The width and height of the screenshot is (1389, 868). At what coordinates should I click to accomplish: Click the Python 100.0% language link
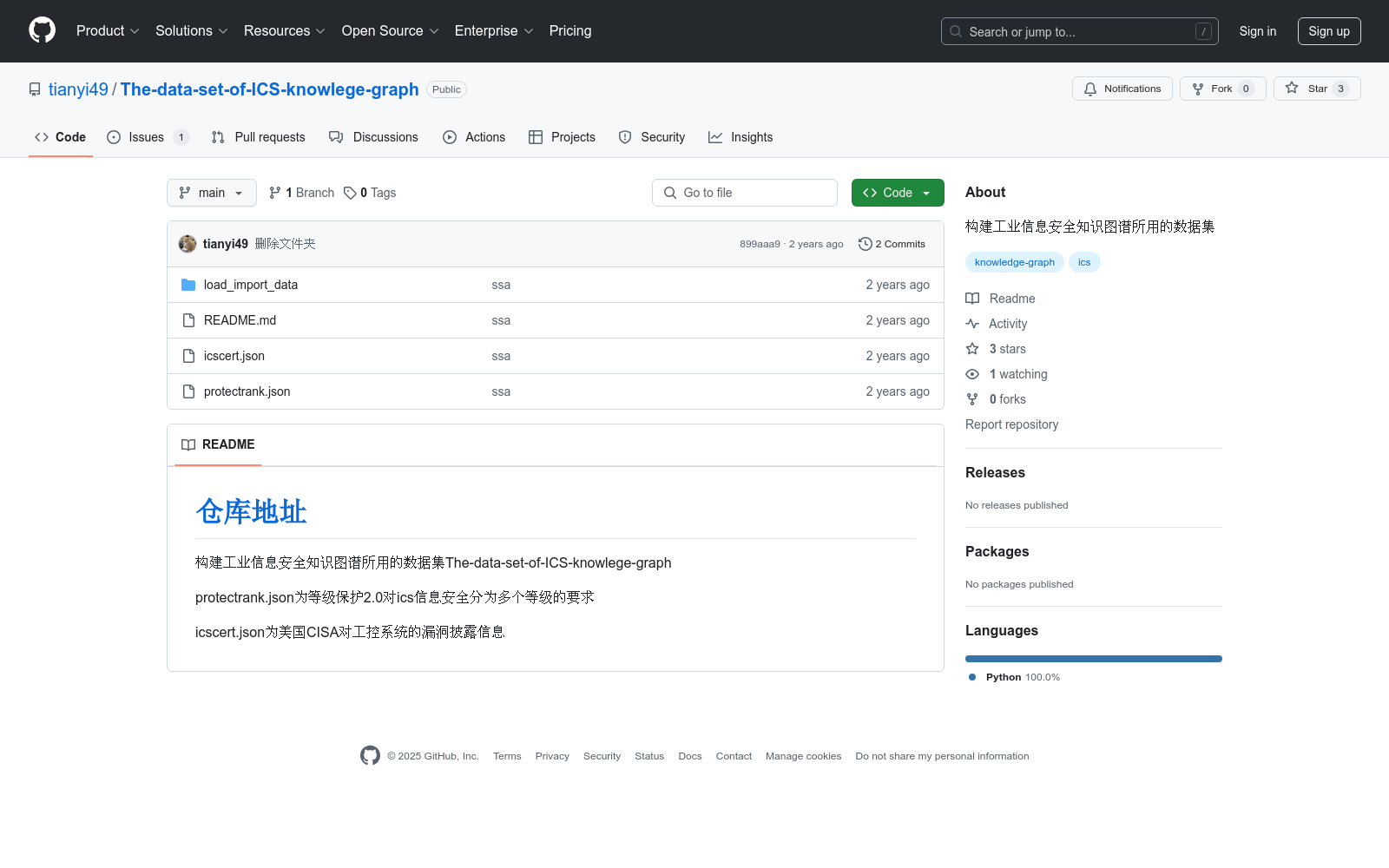1014,677
